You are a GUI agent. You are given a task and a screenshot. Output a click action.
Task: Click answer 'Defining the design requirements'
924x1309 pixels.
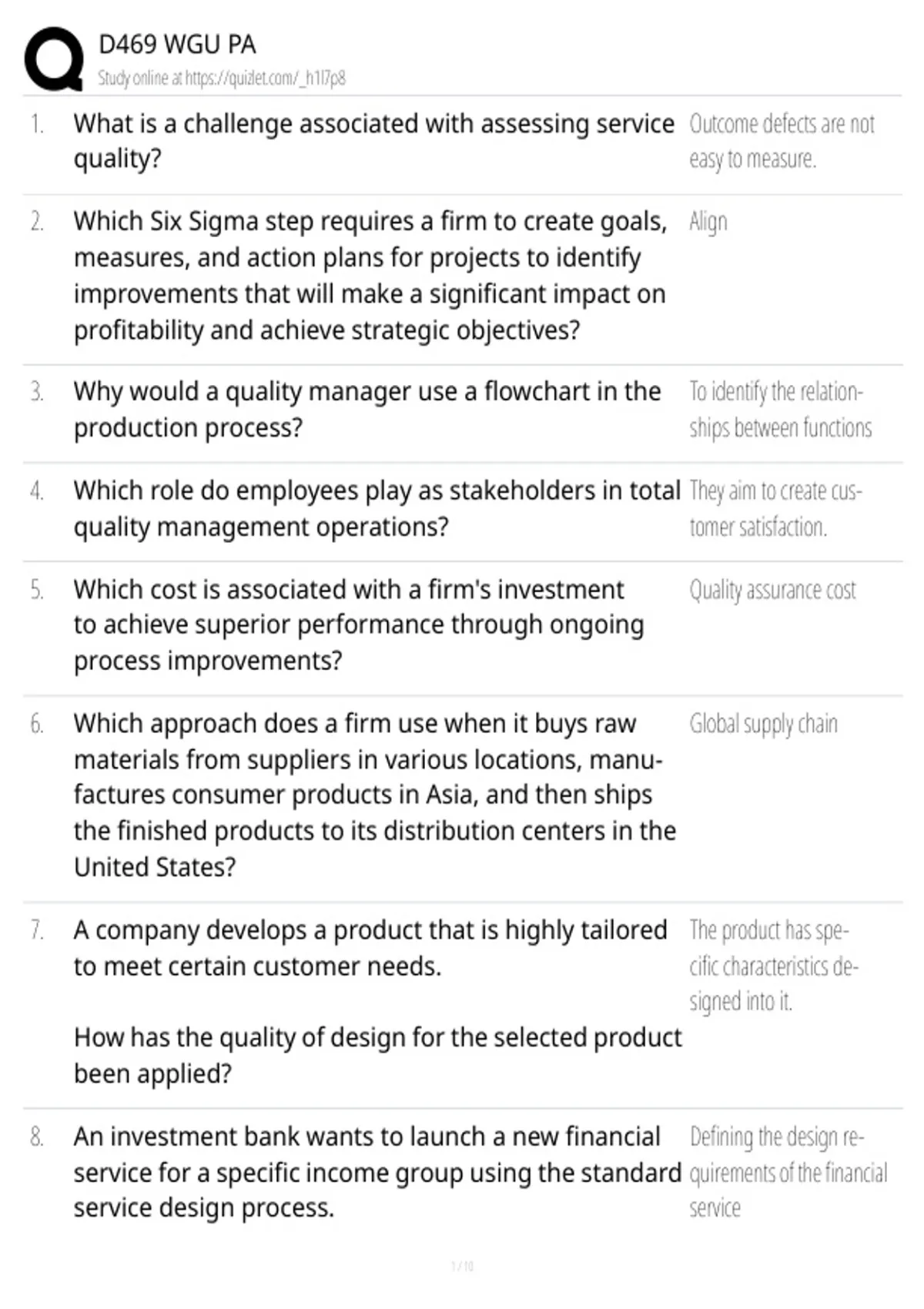tap(787, 1172)
